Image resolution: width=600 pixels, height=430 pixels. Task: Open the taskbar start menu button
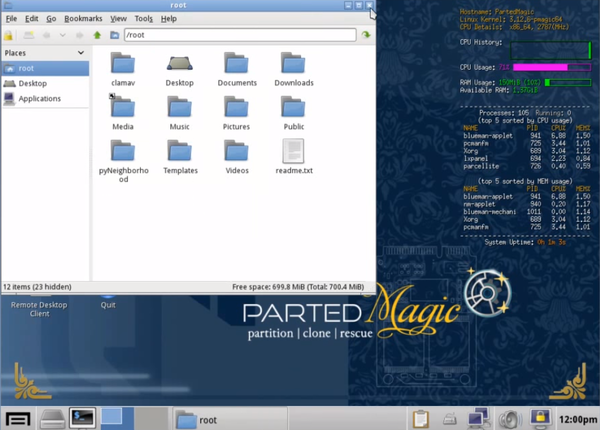tap(18, 419)
